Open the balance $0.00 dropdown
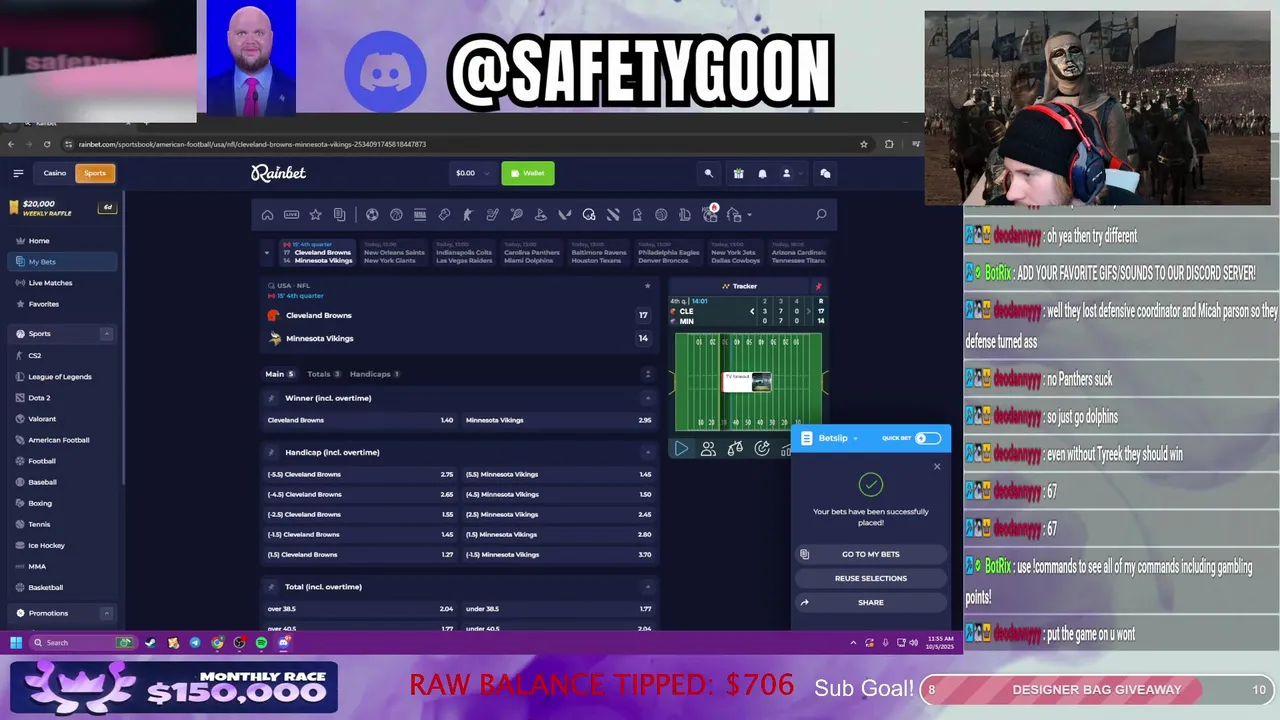 pyautogui.click(x=473, y=173)
